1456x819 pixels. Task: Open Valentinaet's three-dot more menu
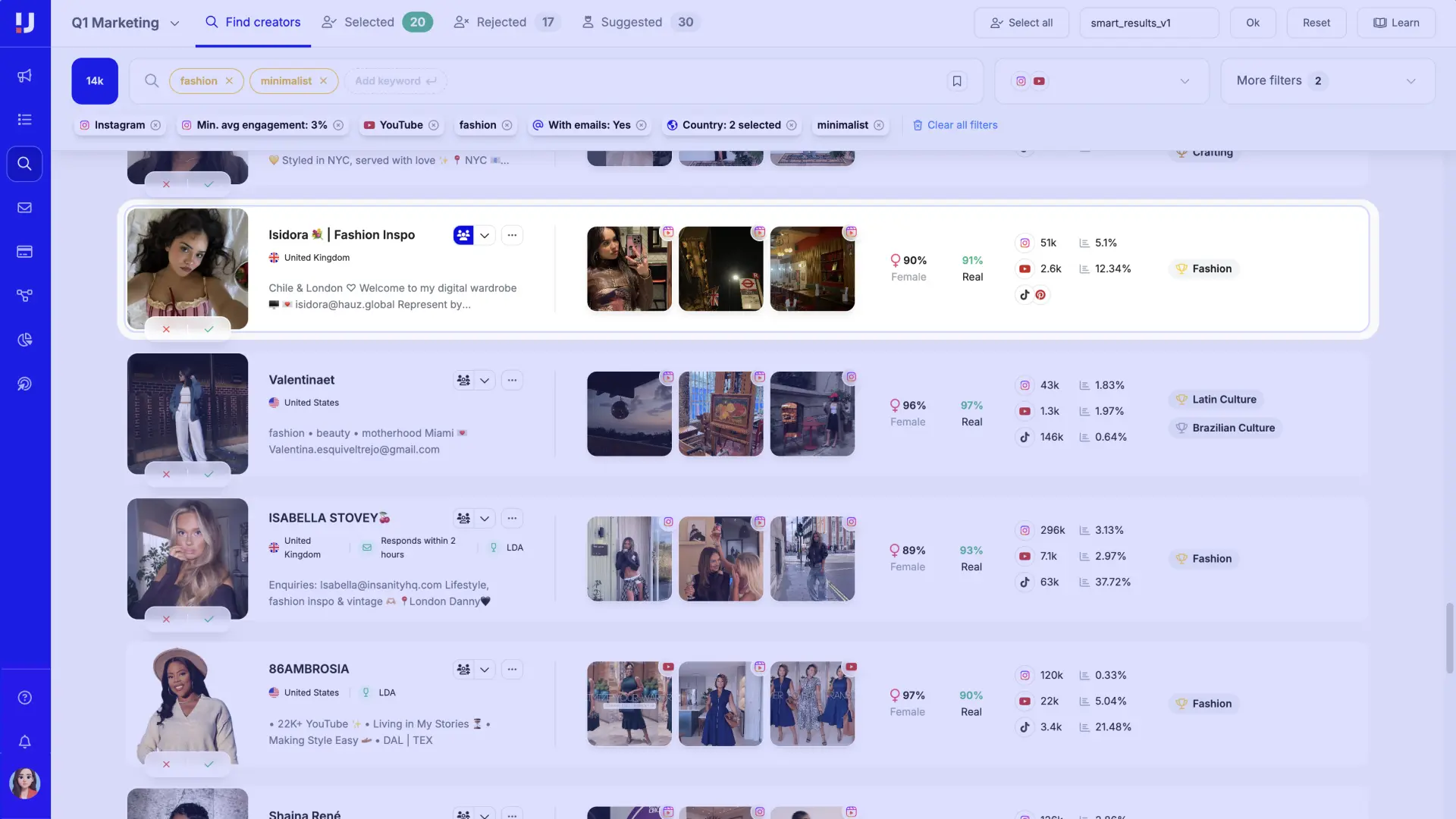tap(513, 380)
